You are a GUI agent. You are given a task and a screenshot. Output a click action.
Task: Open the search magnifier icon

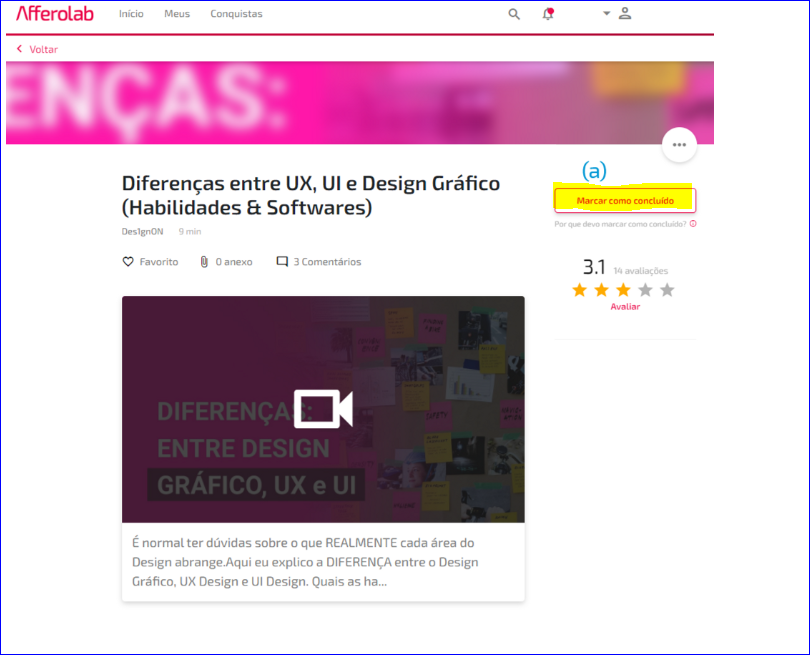click(x=514, y=14)
